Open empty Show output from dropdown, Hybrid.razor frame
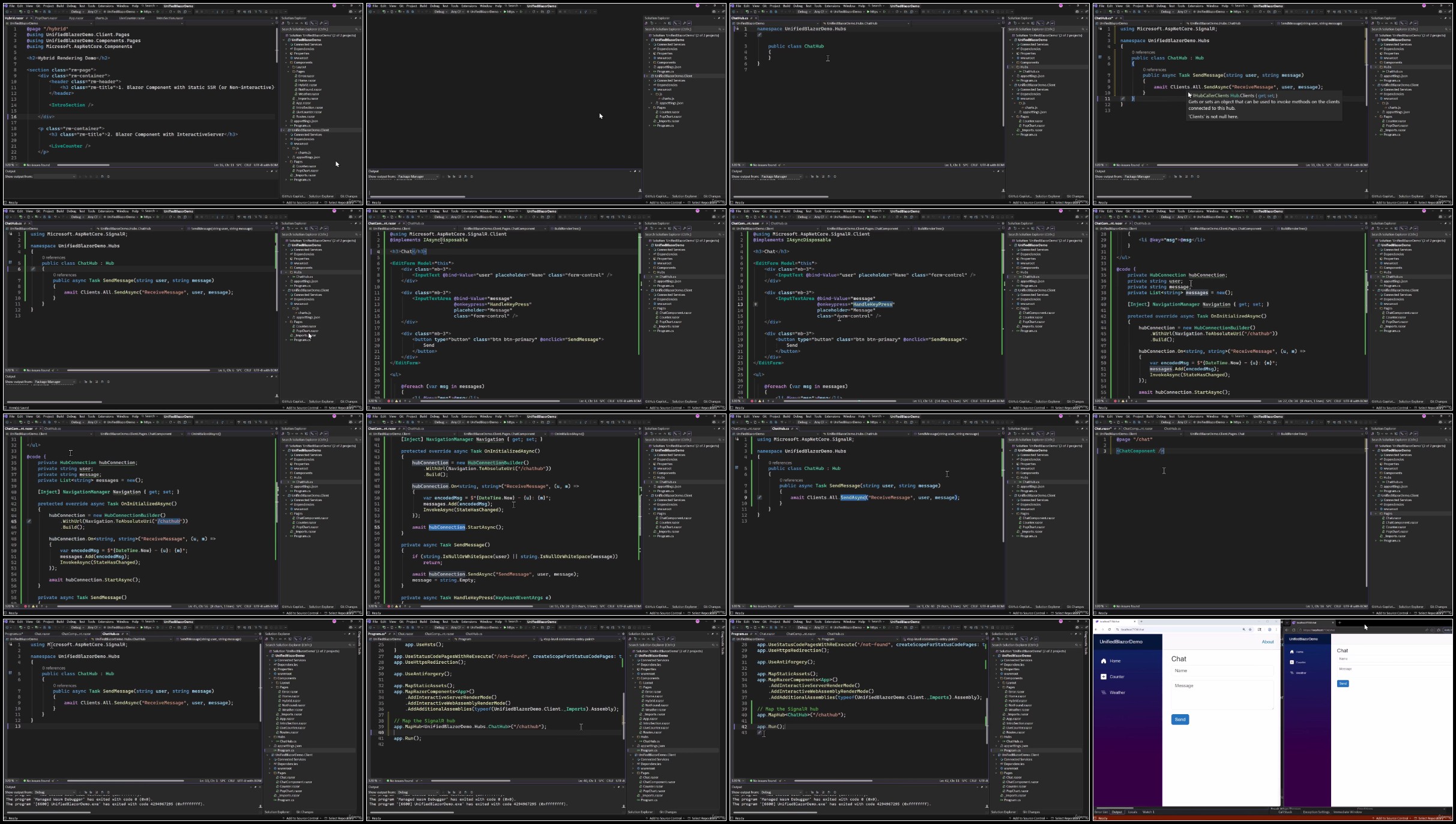Image resolution: width=1456 pixels, height=824 pixels. tap(55, 176)
